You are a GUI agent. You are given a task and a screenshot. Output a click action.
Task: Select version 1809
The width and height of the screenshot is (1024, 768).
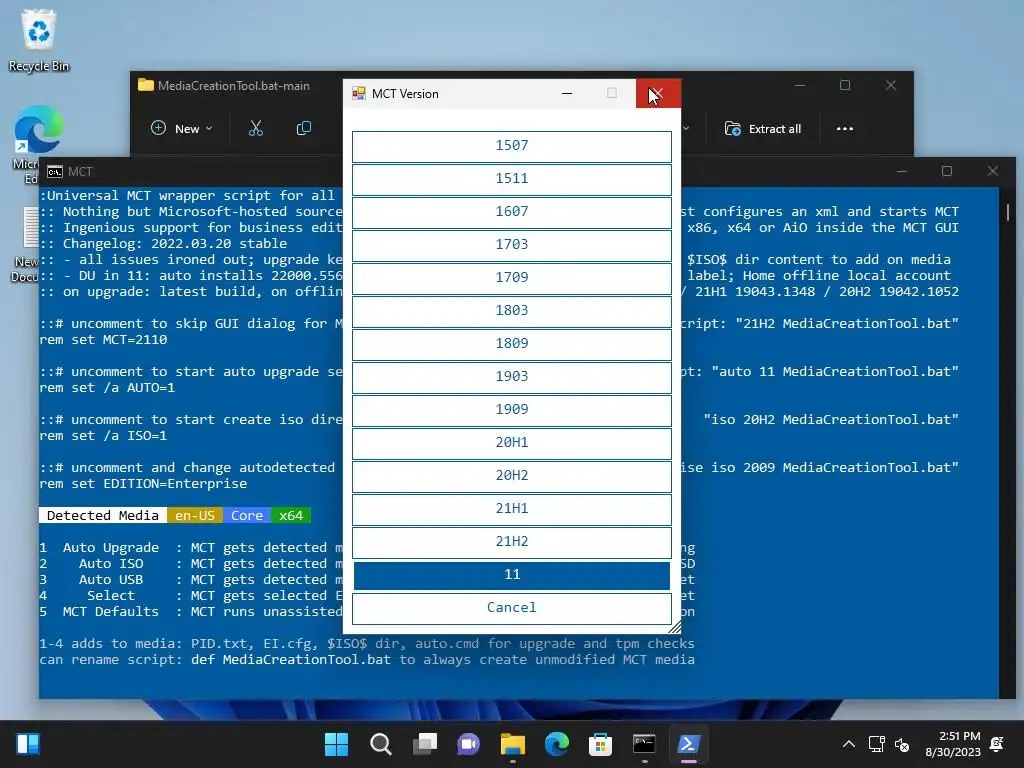click(511, 344)
